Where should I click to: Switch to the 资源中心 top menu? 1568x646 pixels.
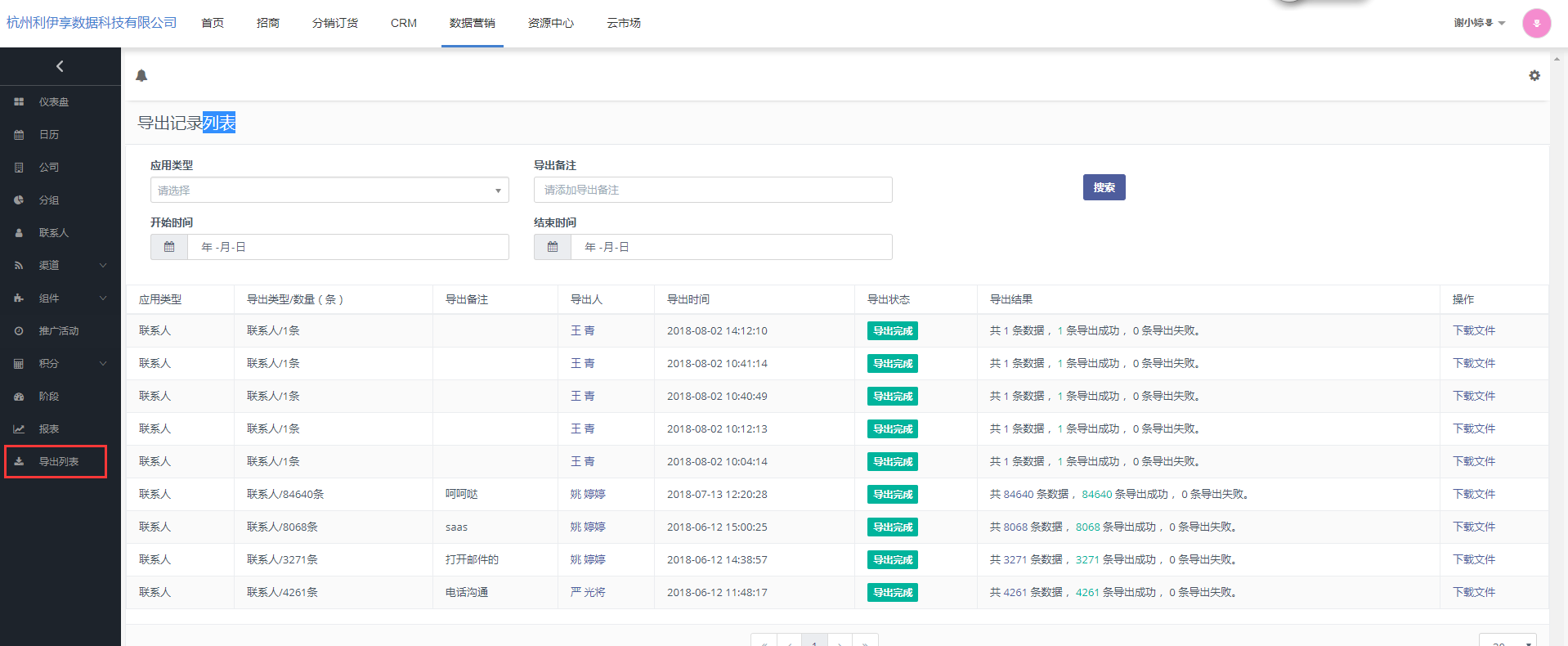(x=551, y=23)
